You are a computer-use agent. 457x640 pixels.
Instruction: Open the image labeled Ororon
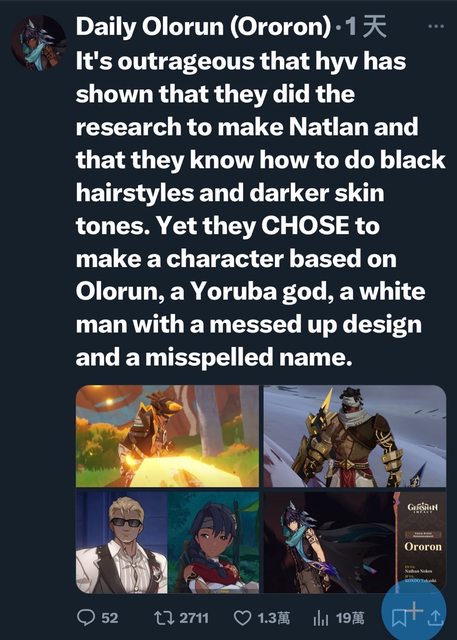pyautogui.click(x=355, y=542)
